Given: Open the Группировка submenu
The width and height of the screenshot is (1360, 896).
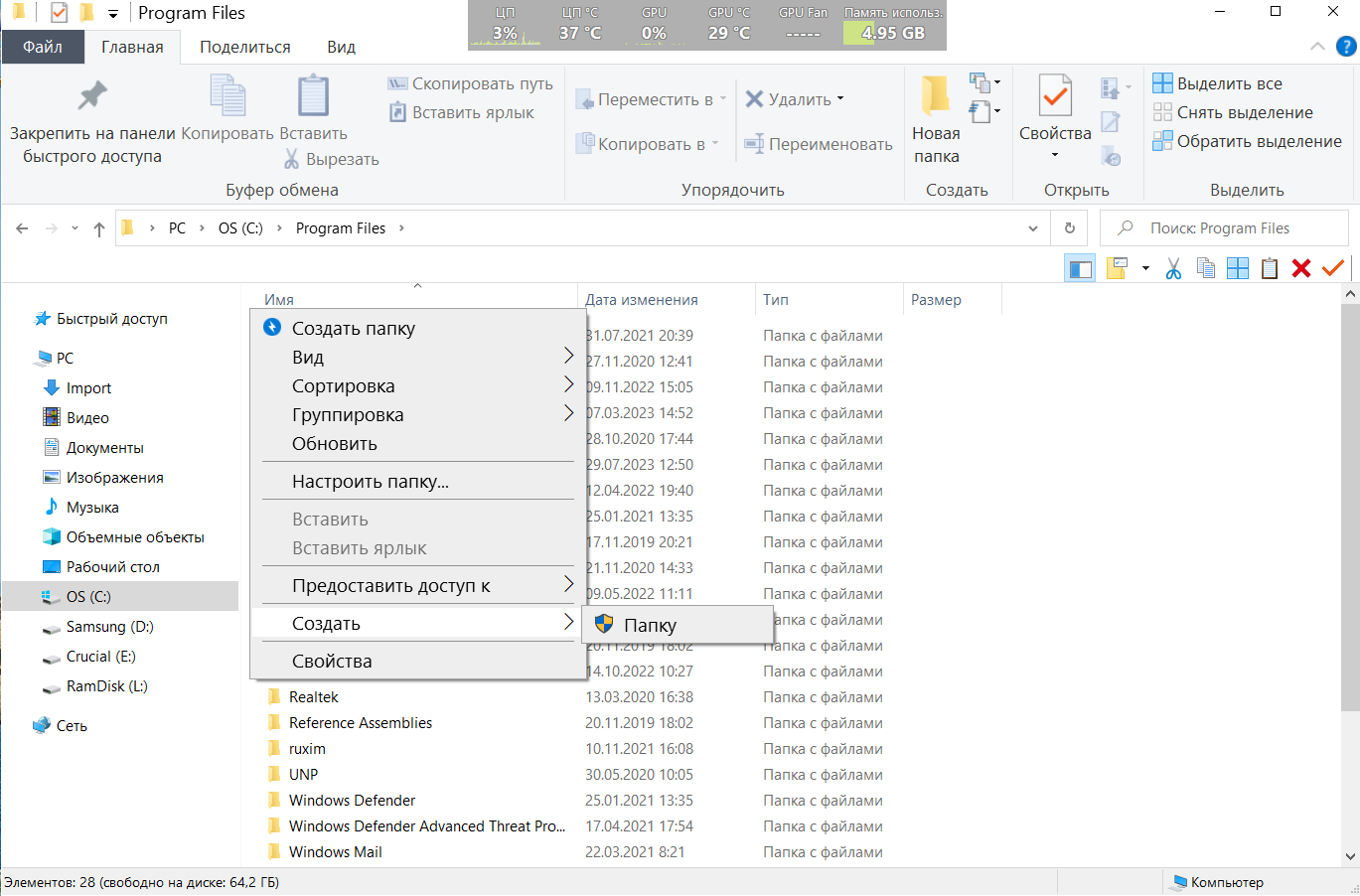Looking at the screenshot, I should tap(417, 414).
